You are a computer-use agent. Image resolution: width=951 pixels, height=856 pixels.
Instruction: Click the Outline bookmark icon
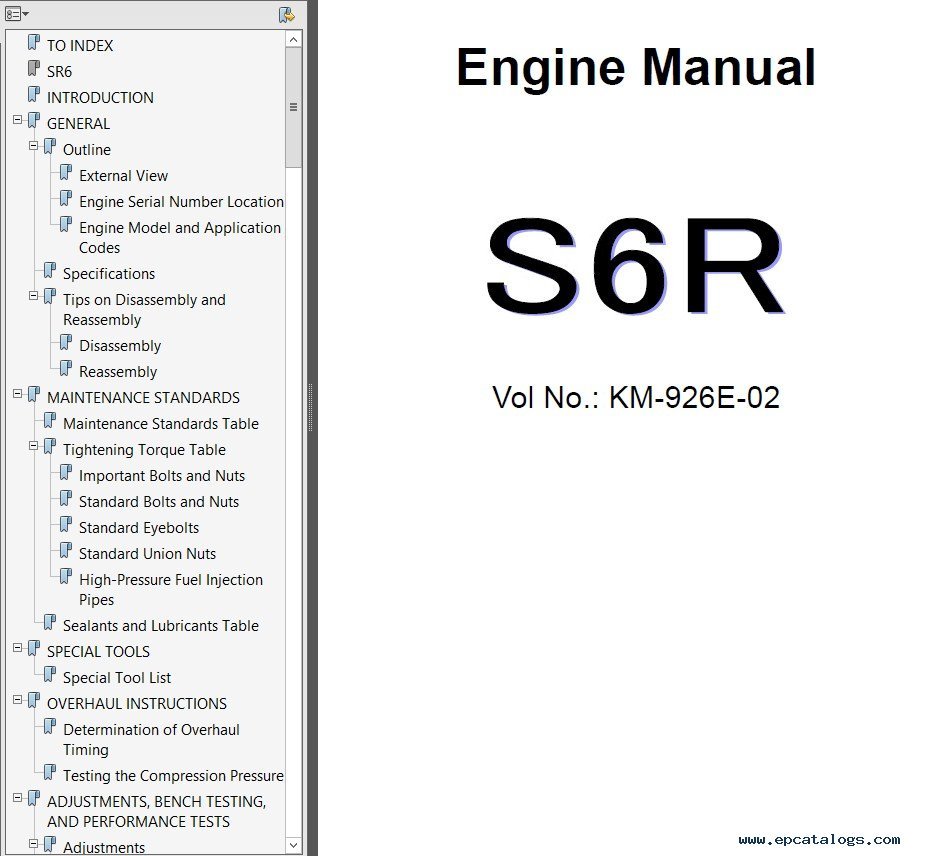coord(50,147)
